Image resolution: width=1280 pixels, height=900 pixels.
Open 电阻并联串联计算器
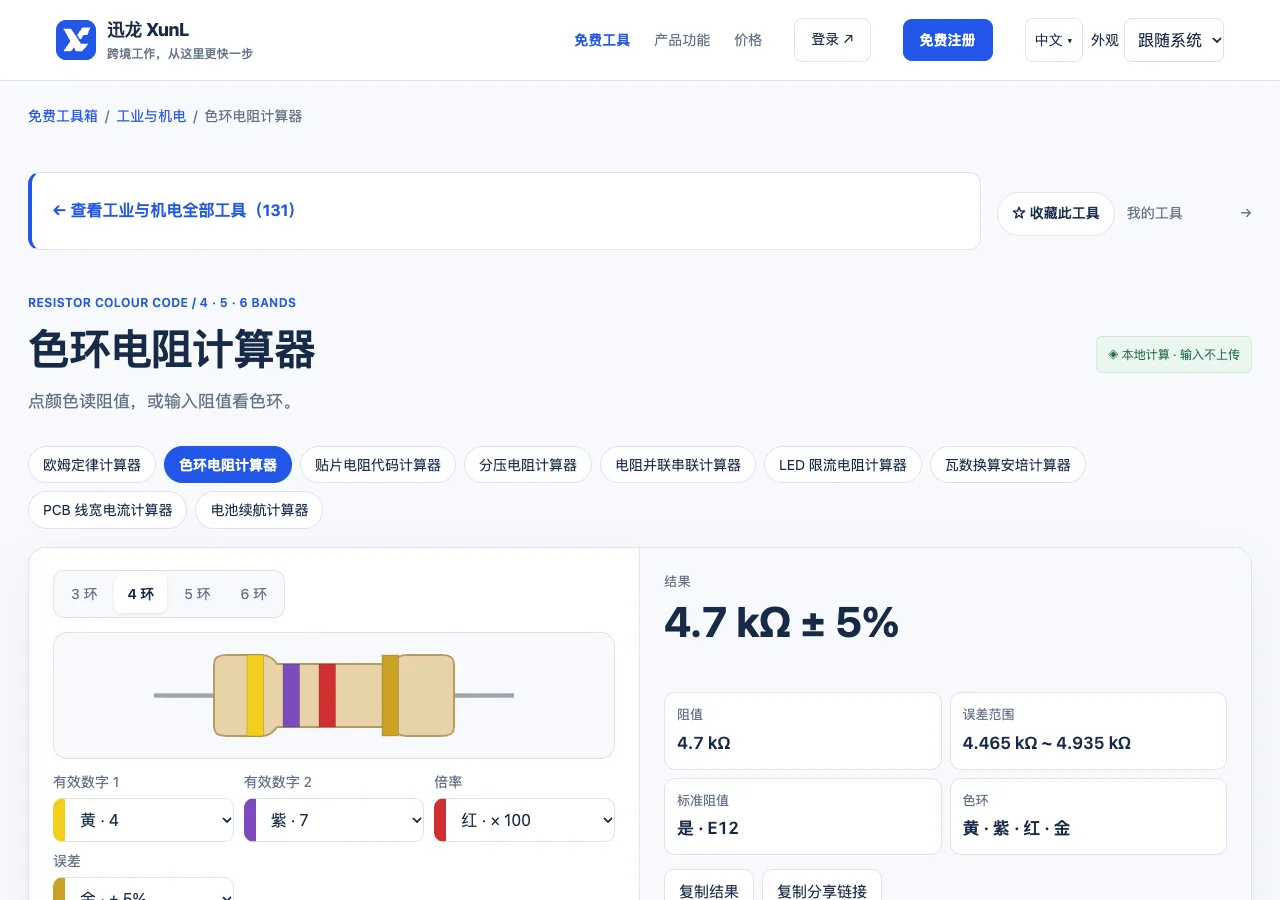pyautogui.click(x=678, y=465)
